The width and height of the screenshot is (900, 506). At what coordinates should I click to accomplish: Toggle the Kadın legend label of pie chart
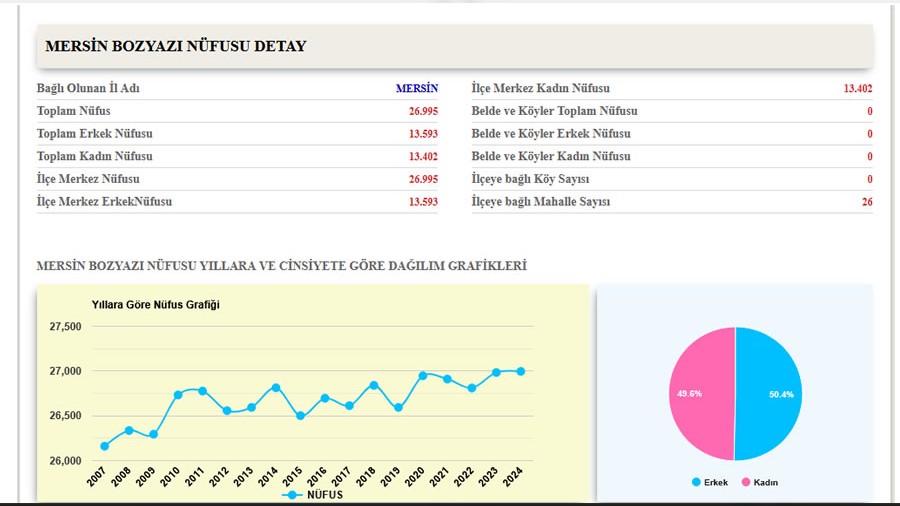tap(766, 482)
